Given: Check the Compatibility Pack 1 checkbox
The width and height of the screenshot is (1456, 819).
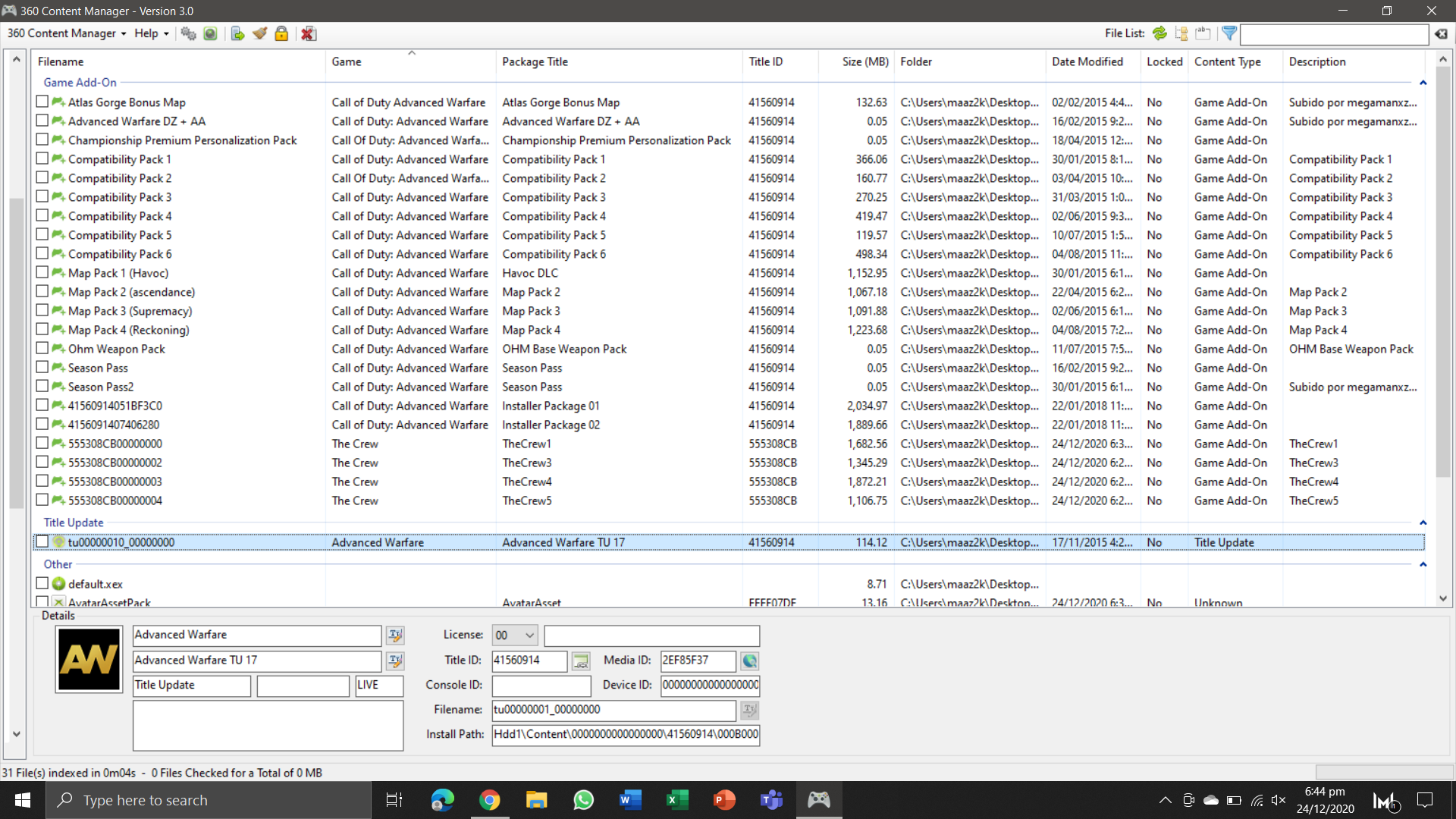Looking at the screenshot, I should tap(42, 158).
